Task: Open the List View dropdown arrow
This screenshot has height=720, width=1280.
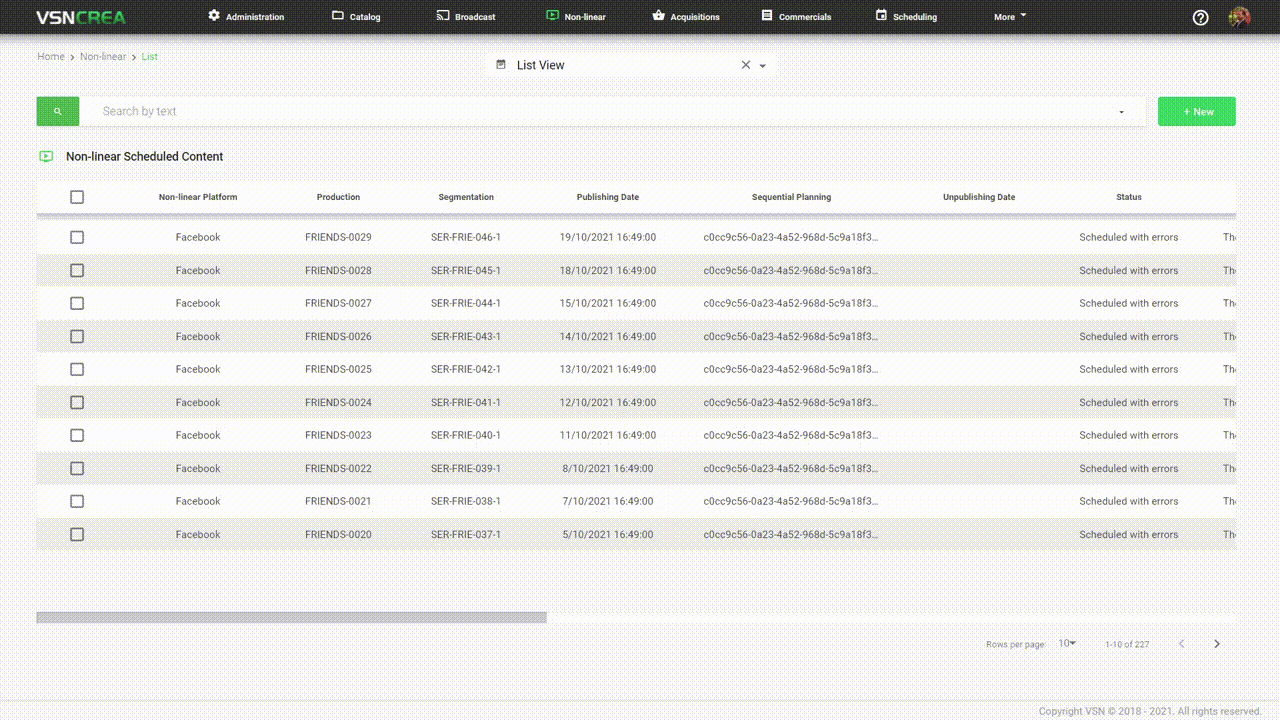Action: tap(763, 66)
